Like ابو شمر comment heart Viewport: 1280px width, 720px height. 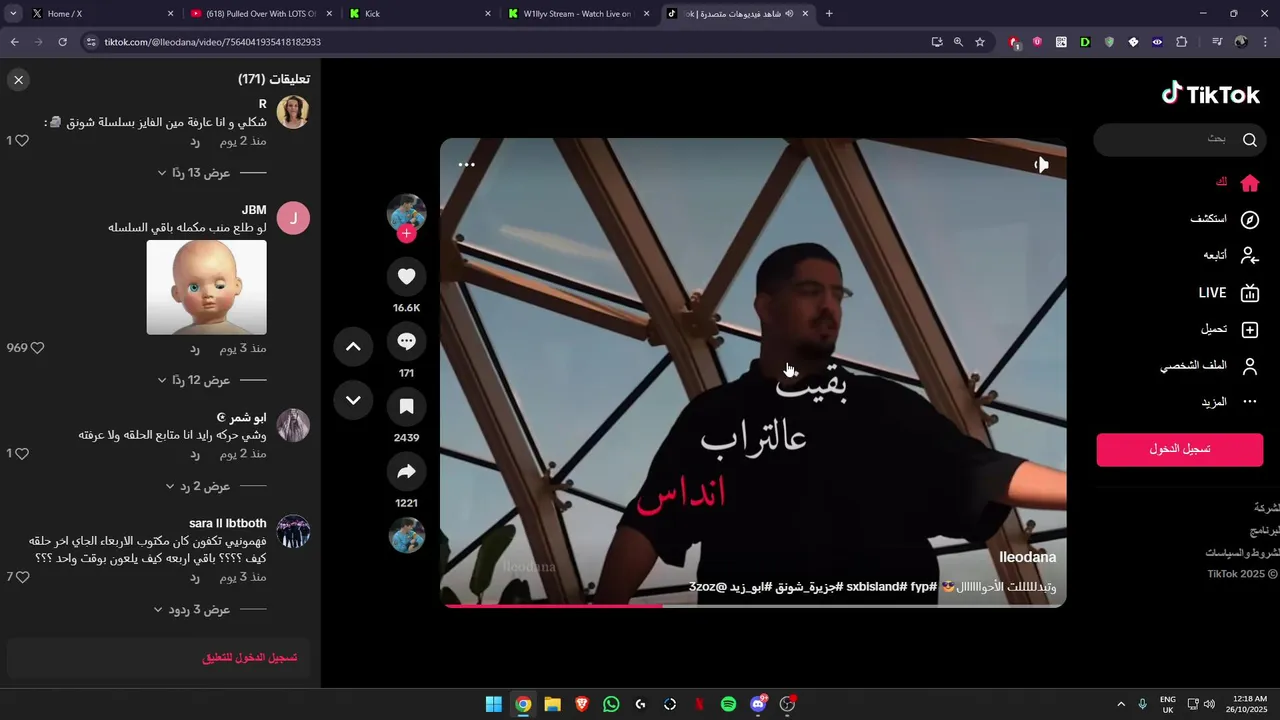click(22, 454)
